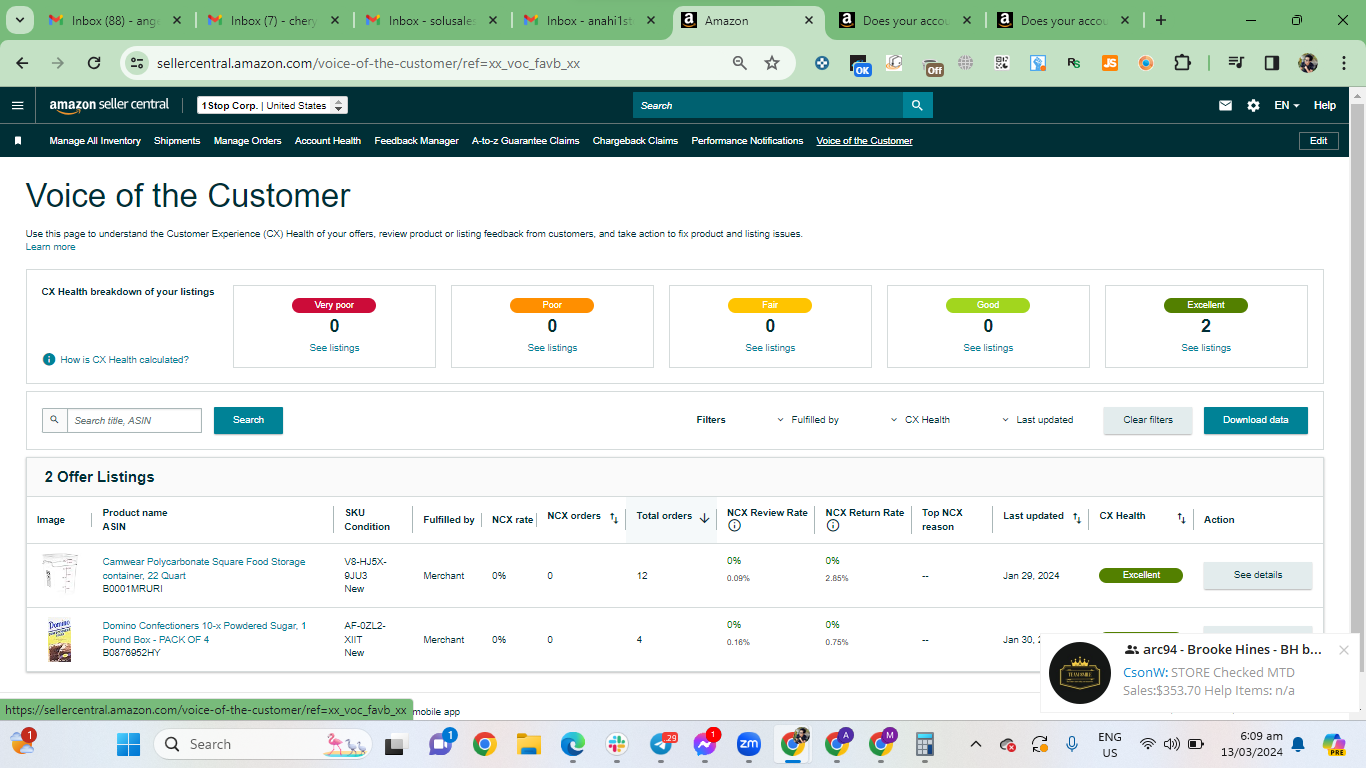Open the Seller Central settings gear
The image size is (1366, 768).
[1253, 105]
